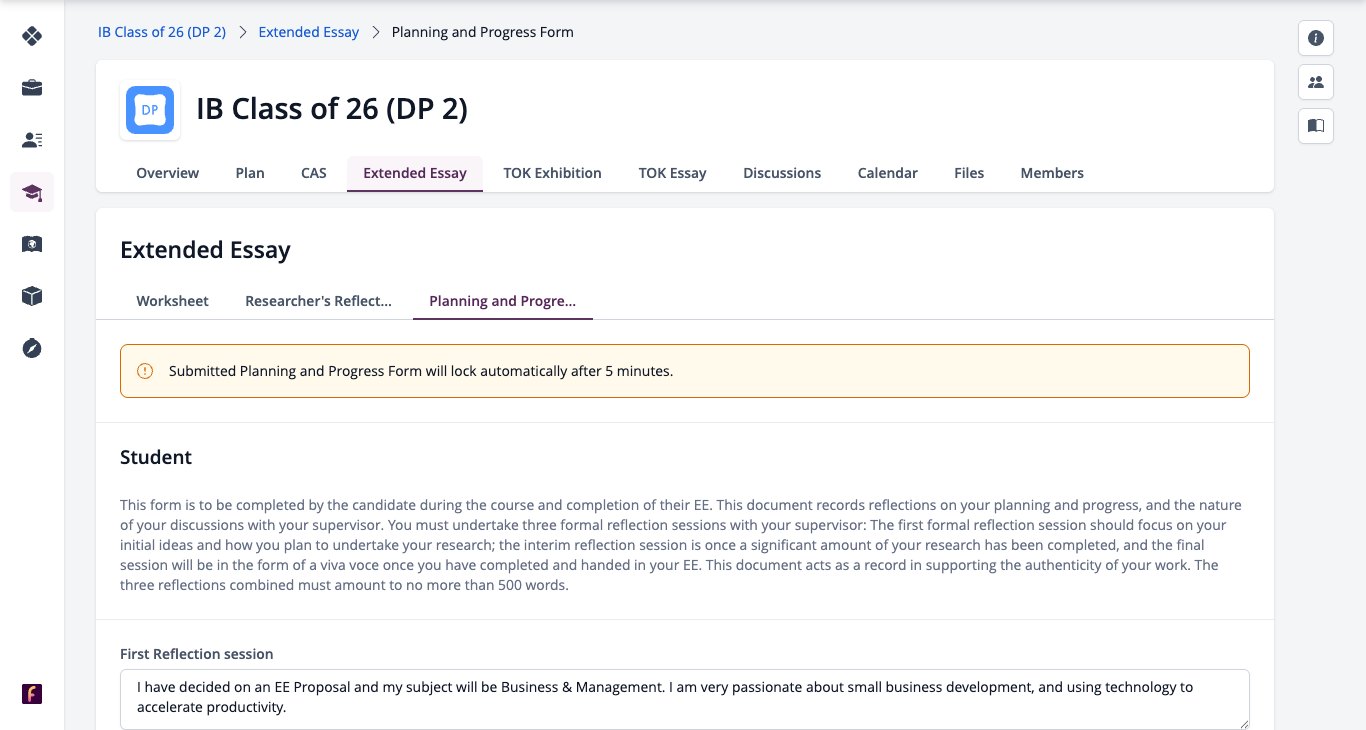Viewport: 1366px width, 730px height.
Task: Click the ManageBac diamond logo icon
Action: click(x=32, y=37)
